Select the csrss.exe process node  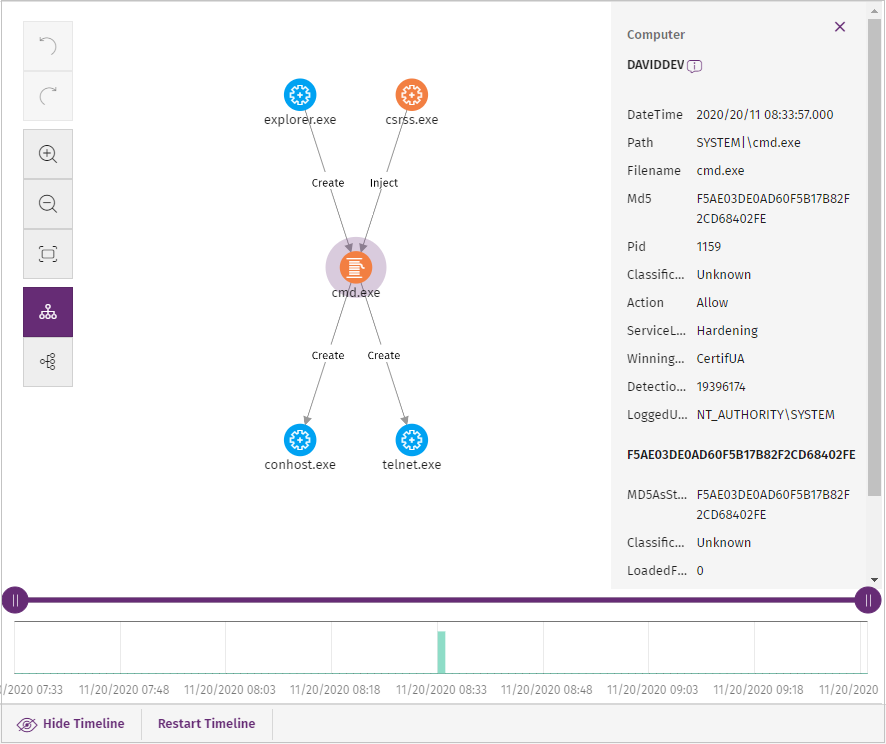coord(411,95)
